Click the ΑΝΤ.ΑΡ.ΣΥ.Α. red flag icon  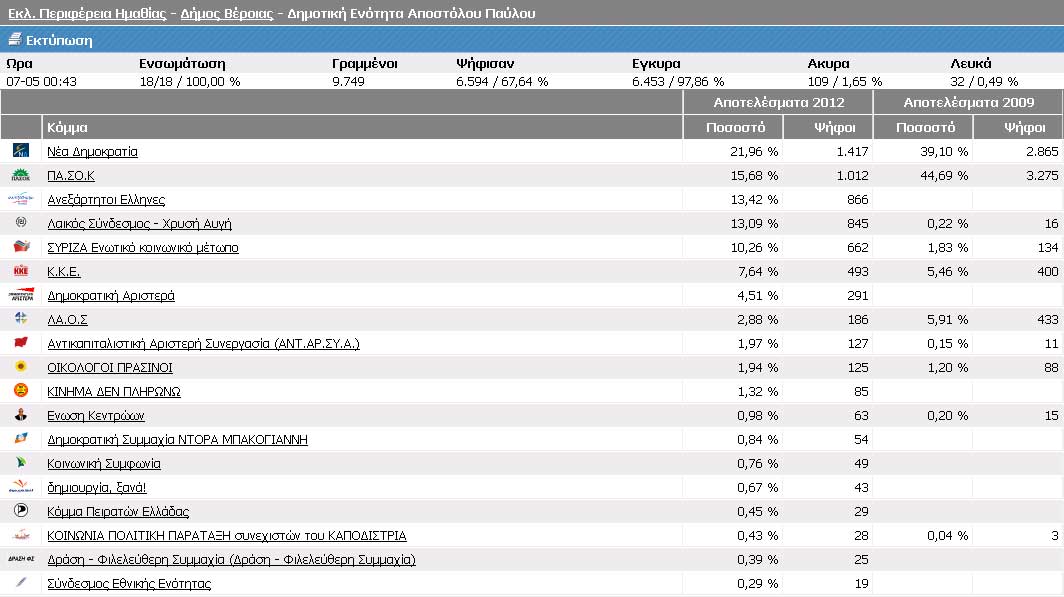tap(21, 343)
